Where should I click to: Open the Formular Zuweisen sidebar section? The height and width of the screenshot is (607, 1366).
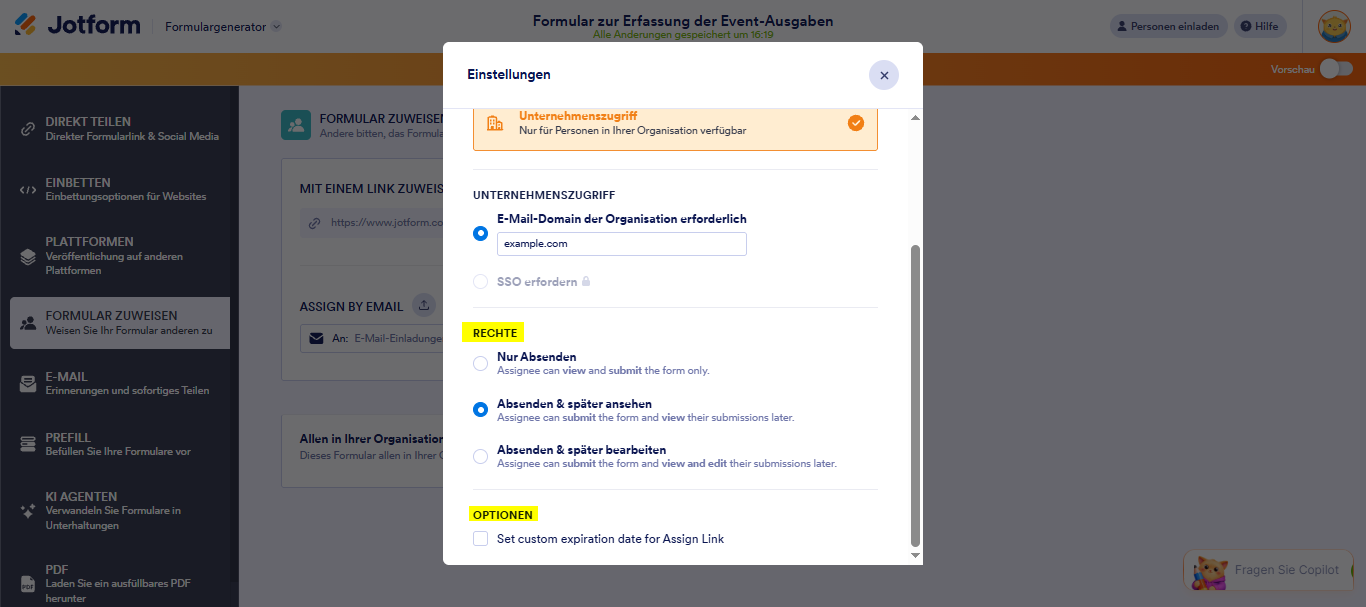pos(120,322)
